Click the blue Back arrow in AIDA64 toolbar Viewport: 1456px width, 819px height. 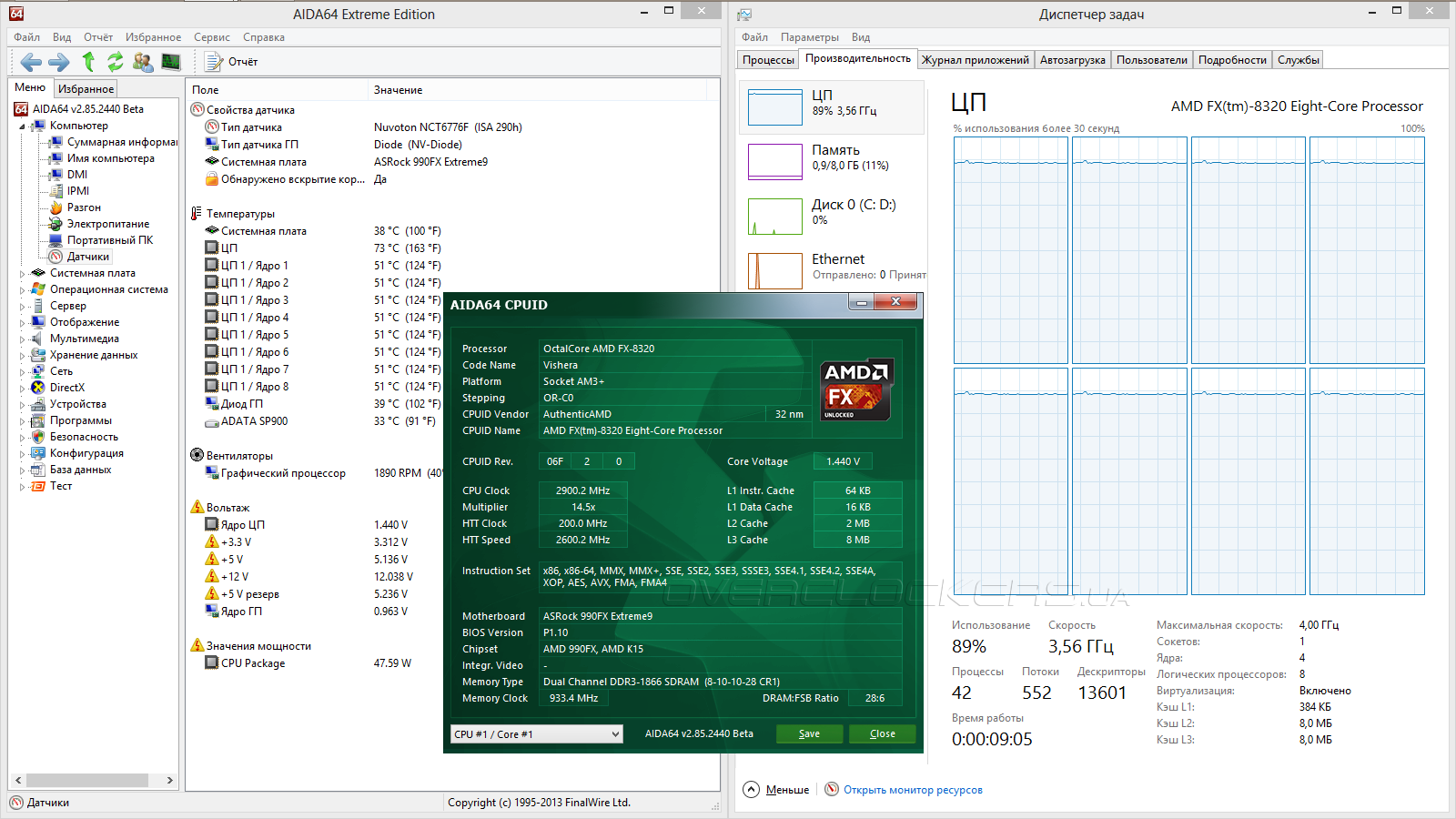point(31,62)
